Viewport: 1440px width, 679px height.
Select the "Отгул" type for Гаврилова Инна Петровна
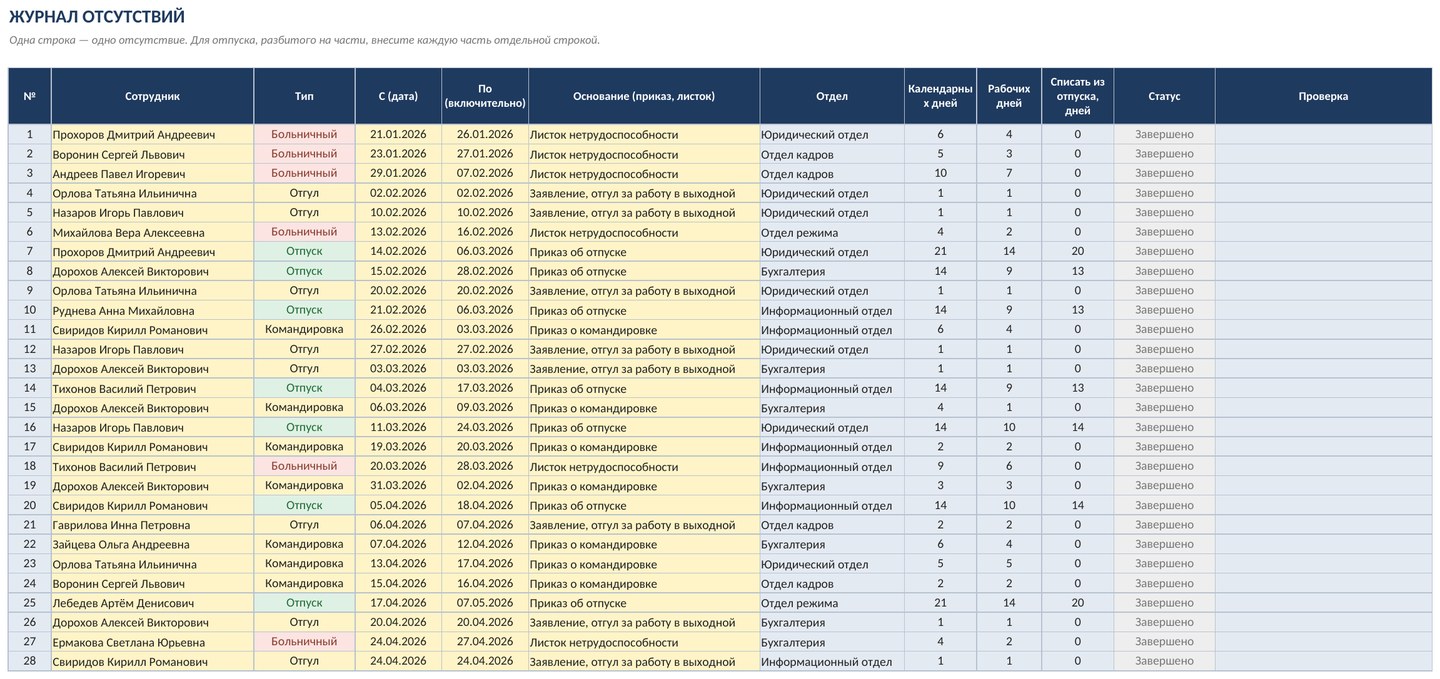point(304,525)
